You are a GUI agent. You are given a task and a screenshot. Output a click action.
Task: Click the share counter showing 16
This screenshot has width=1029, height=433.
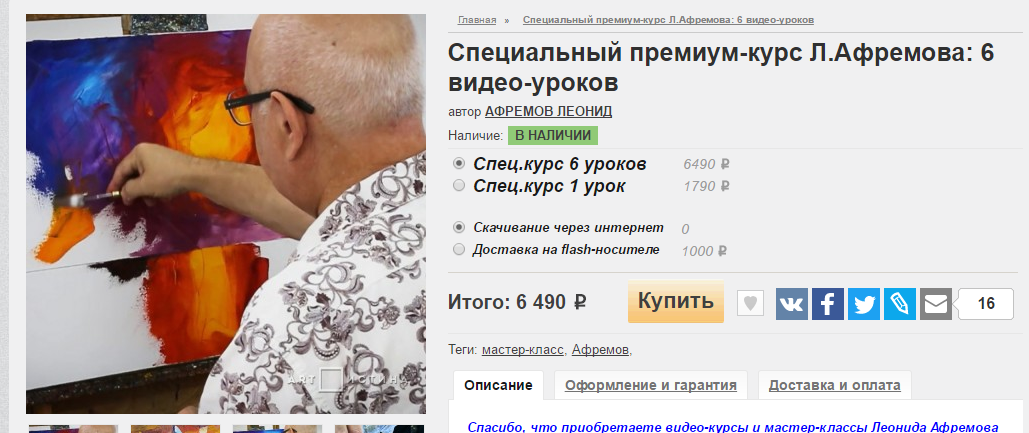pyautogui.click(x=986, y=304)
